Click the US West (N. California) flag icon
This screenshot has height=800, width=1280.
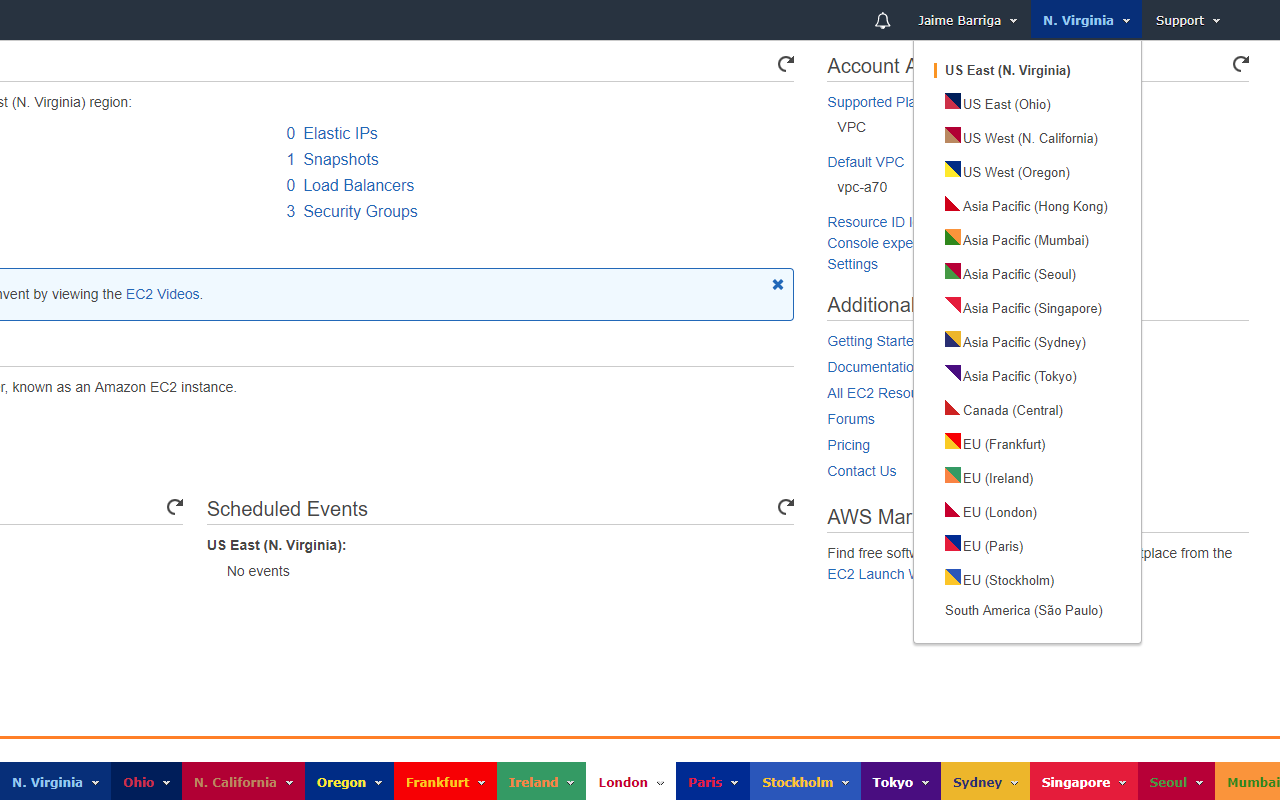pos(953,136)
